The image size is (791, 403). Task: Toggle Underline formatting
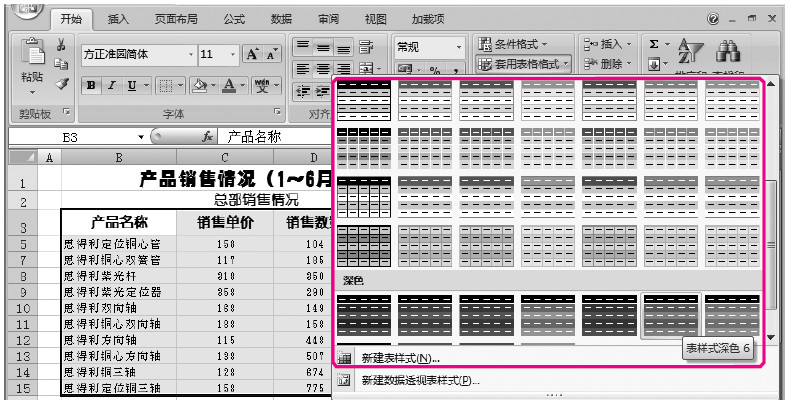pyautogui.click(x=132, y=86)
